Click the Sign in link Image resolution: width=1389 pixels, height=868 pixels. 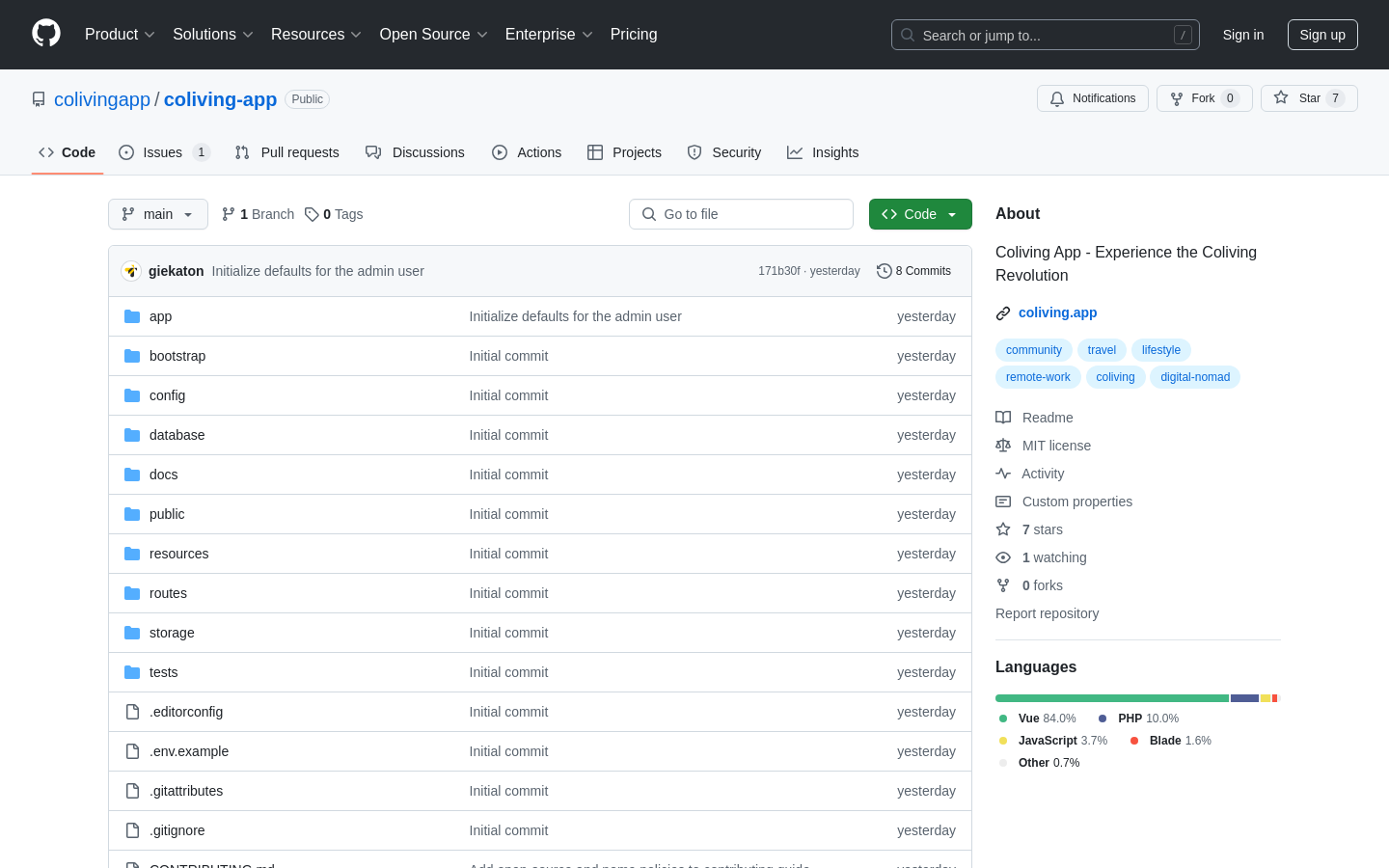tap(1243, 35)
